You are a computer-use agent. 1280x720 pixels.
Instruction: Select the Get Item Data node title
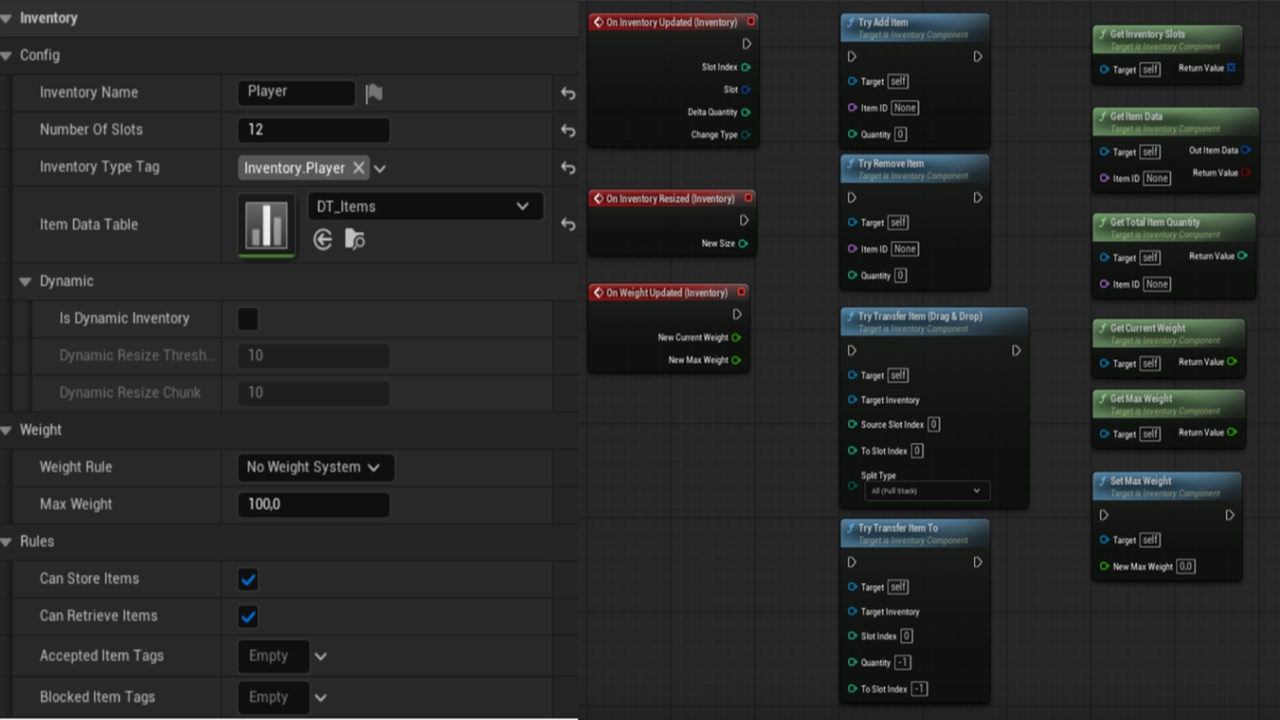(1136, 116)
